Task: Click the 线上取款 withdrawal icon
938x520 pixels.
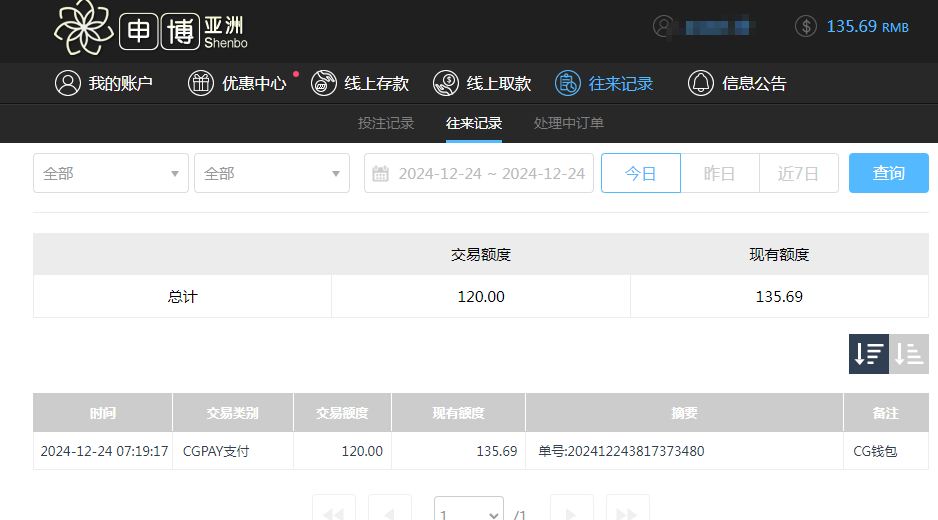Action: click(446, 83)
